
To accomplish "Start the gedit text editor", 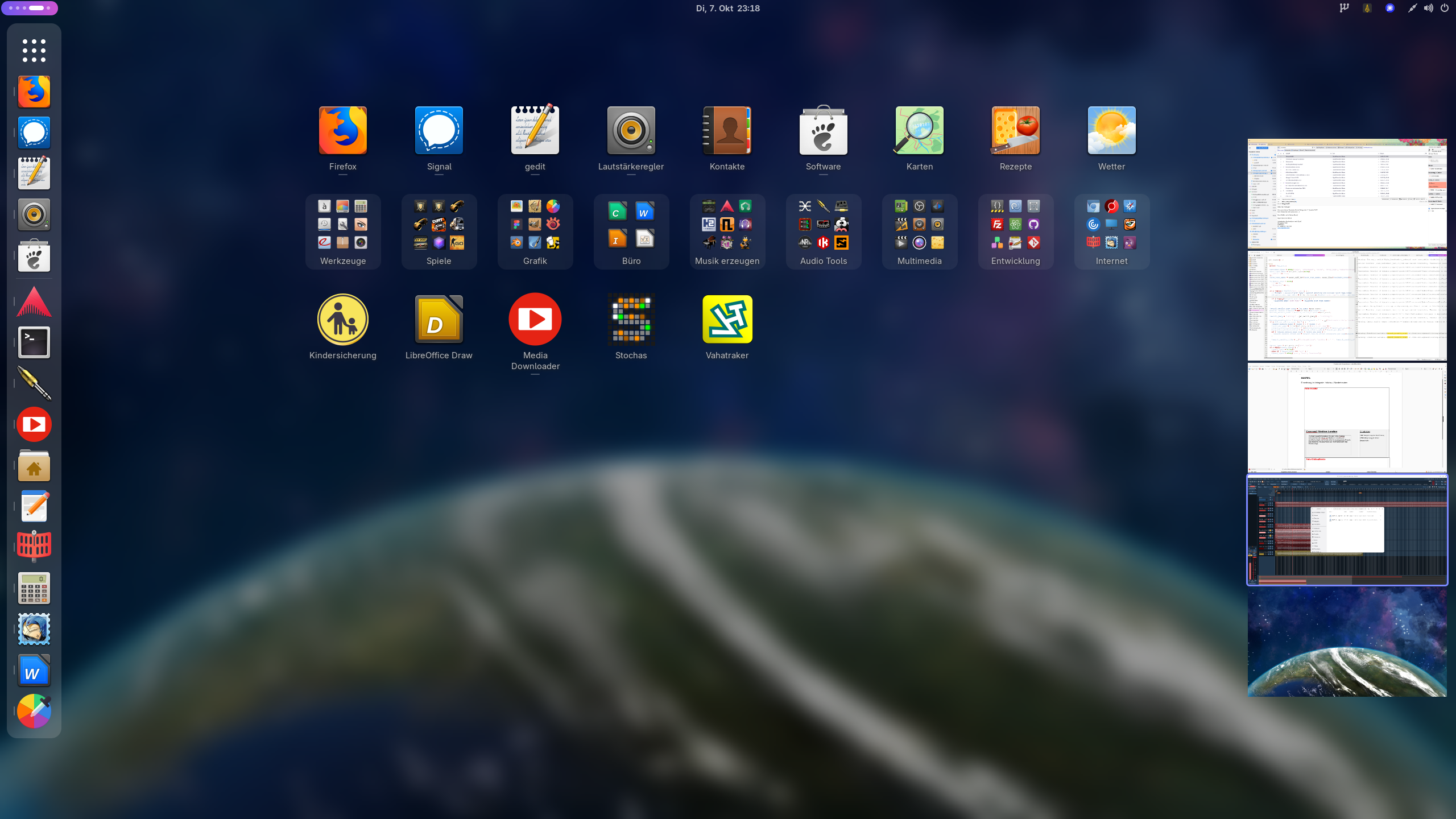I will (535, 131).
